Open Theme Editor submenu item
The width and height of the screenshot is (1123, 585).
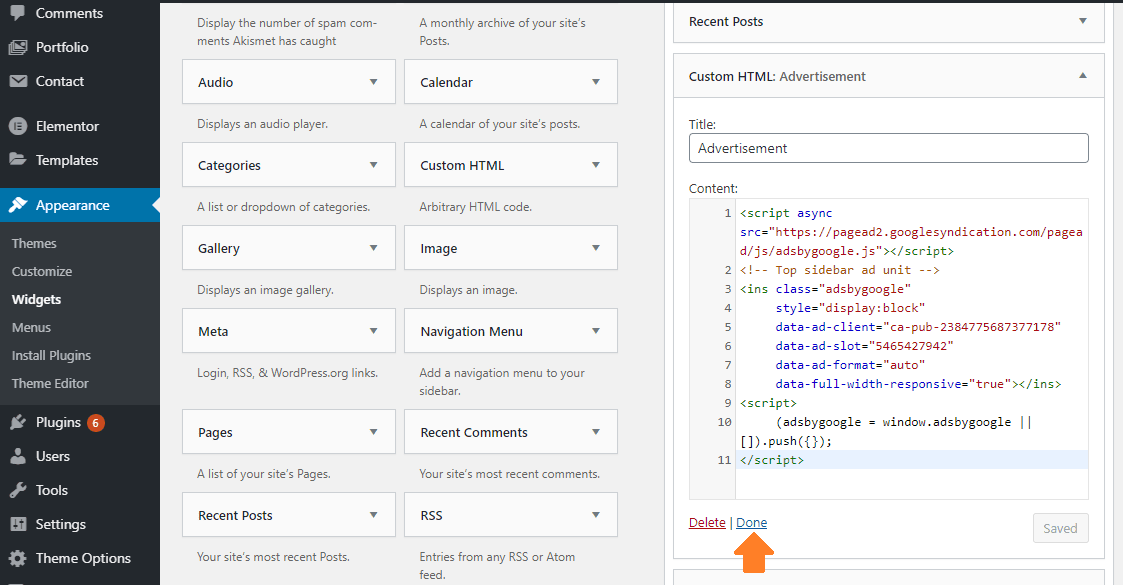pyautogui.click(x=50, y=383)
